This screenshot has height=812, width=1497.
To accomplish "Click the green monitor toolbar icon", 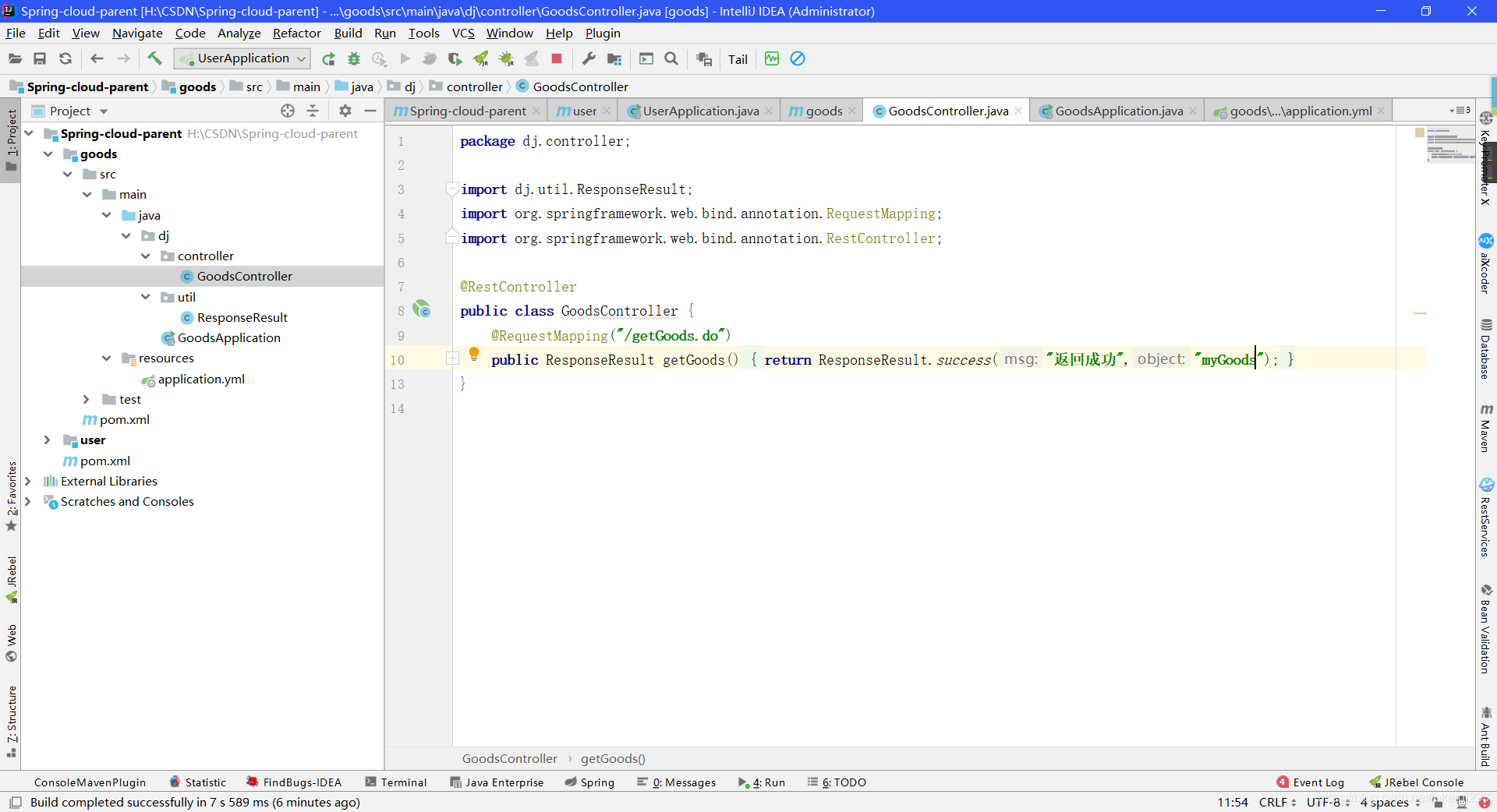I will tap(772, 58).
